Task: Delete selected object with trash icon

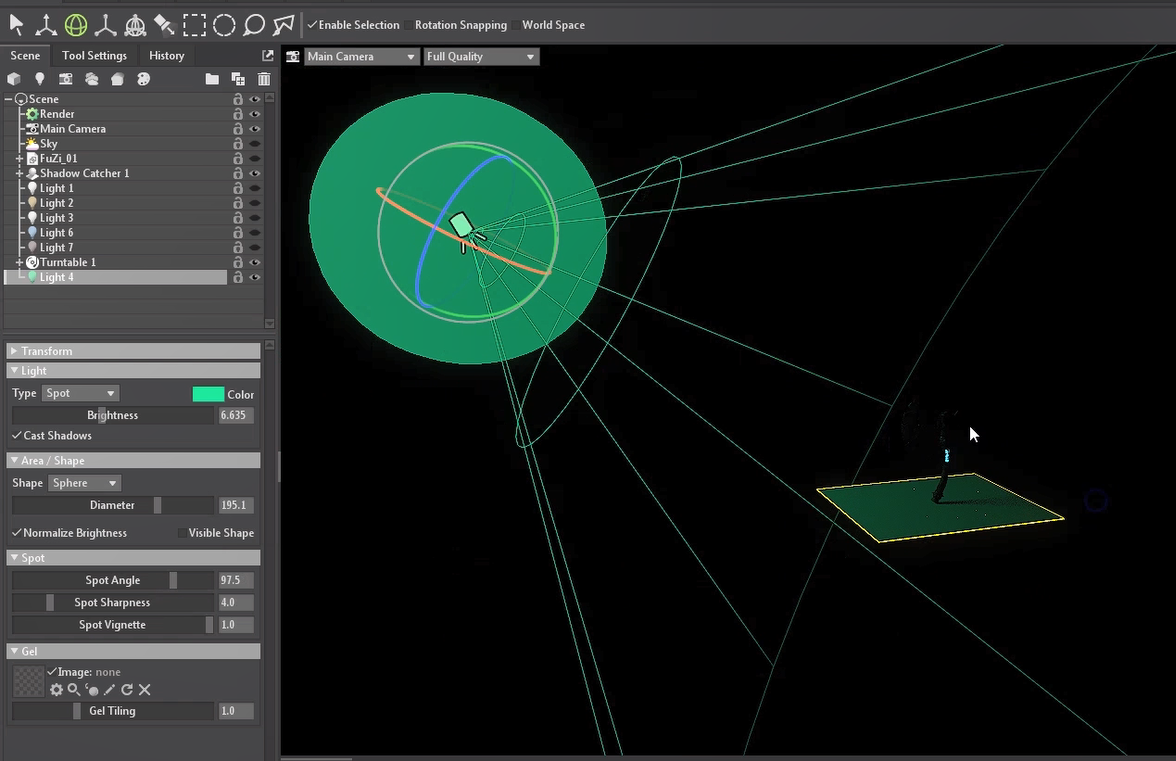Action: (x=264, y=79)
